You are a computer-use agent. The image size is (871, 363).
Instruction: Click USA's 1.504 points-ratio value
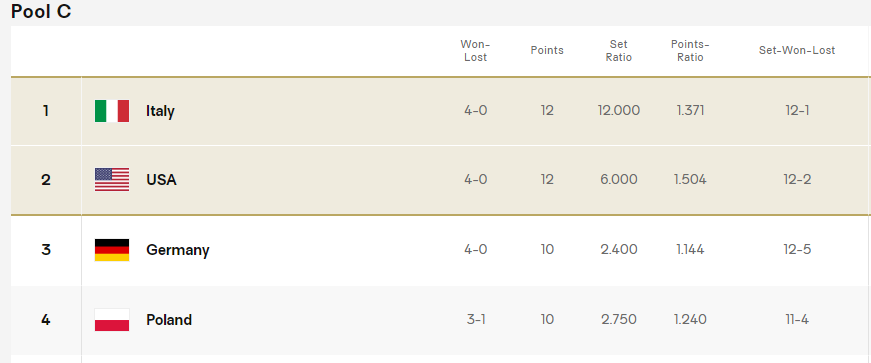(x=690, y=180)
